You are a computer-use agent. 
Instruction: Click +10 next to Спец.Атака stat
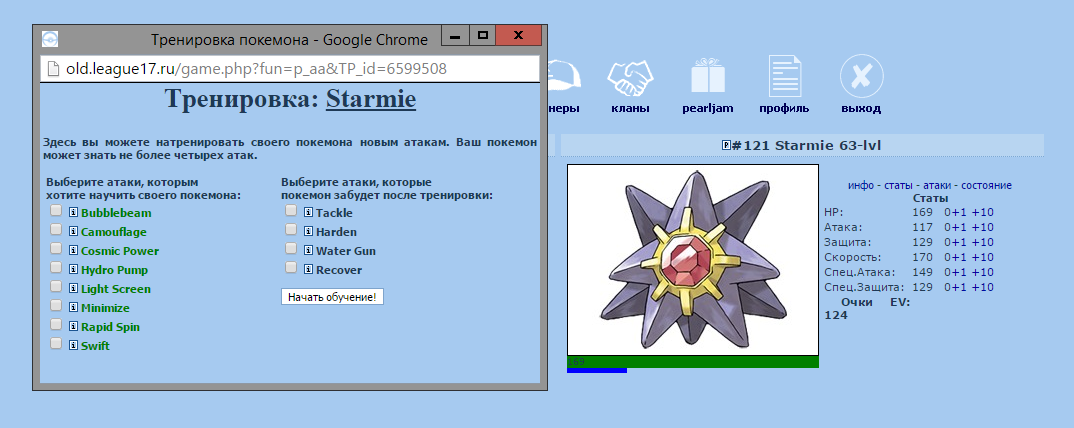point(982,273)
